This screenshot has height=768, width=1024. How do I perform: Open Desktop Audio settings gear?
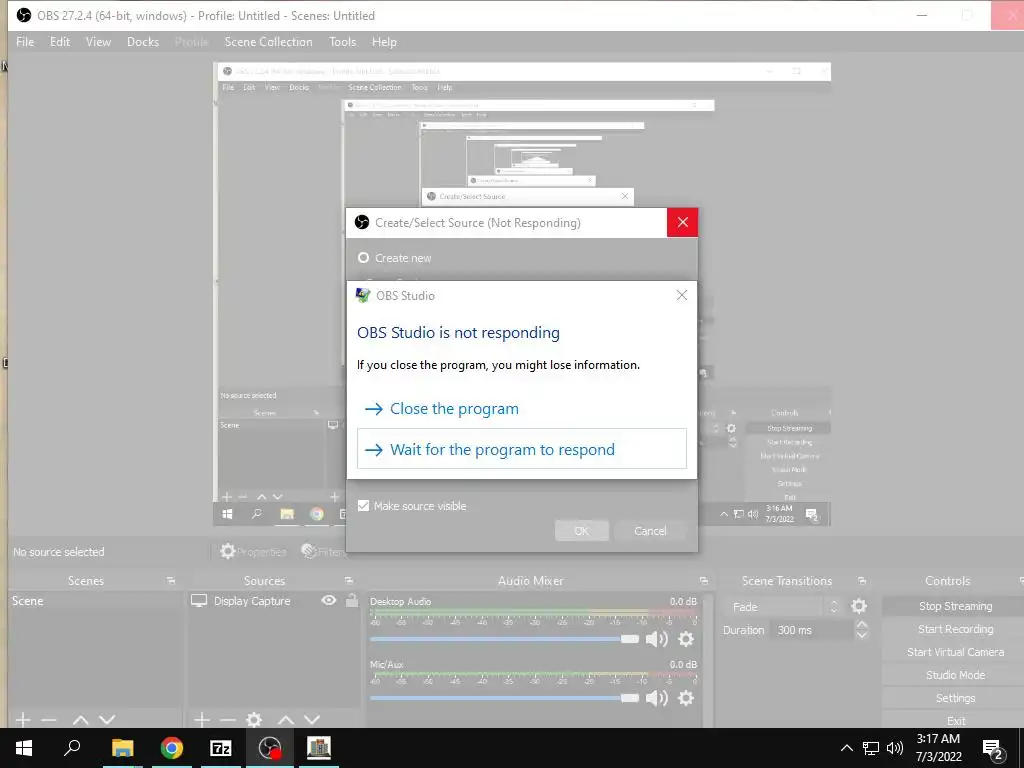[686, 639]
